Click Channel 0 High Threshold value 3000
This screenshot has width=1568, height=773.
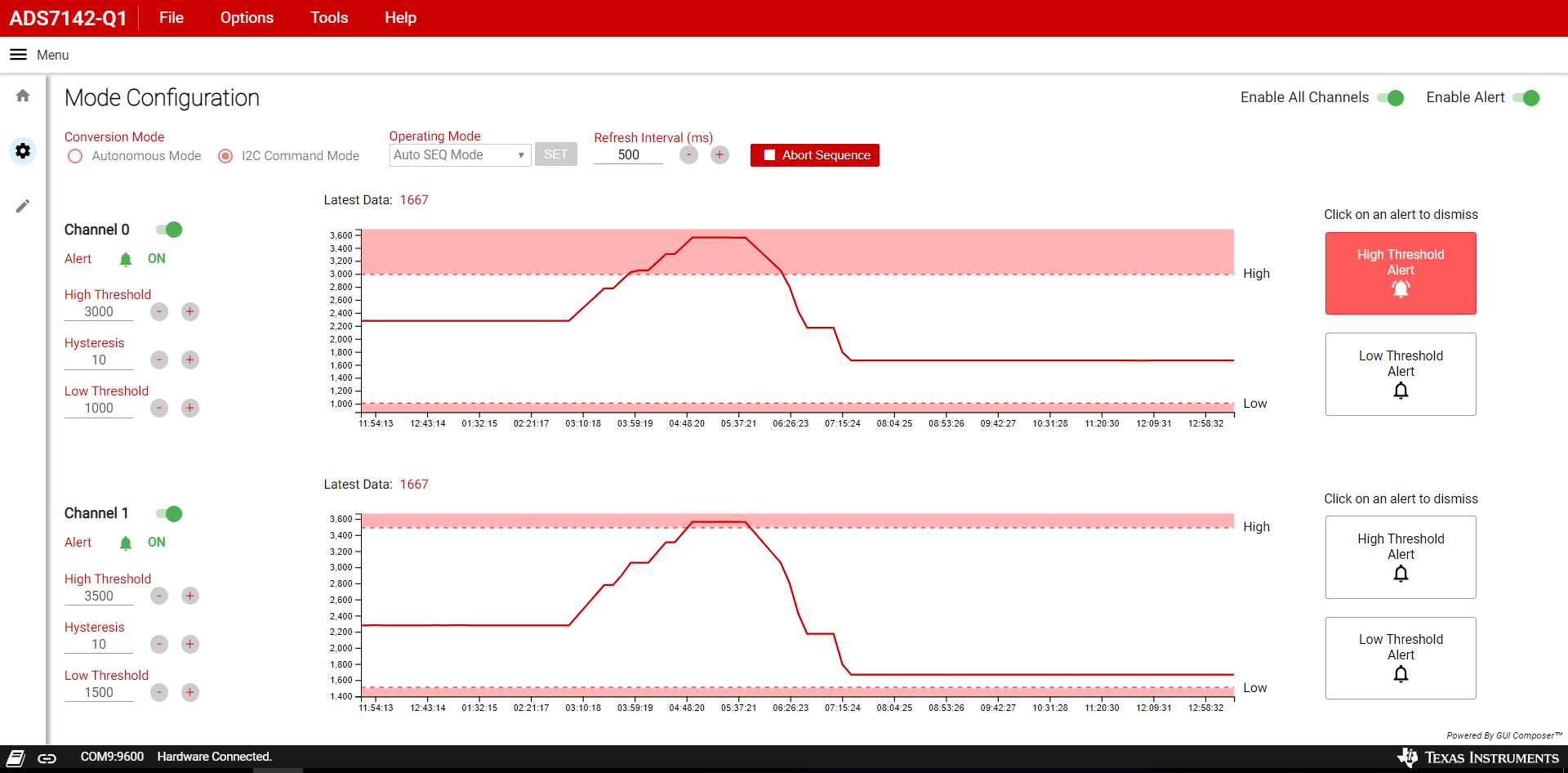click(99, 312)
